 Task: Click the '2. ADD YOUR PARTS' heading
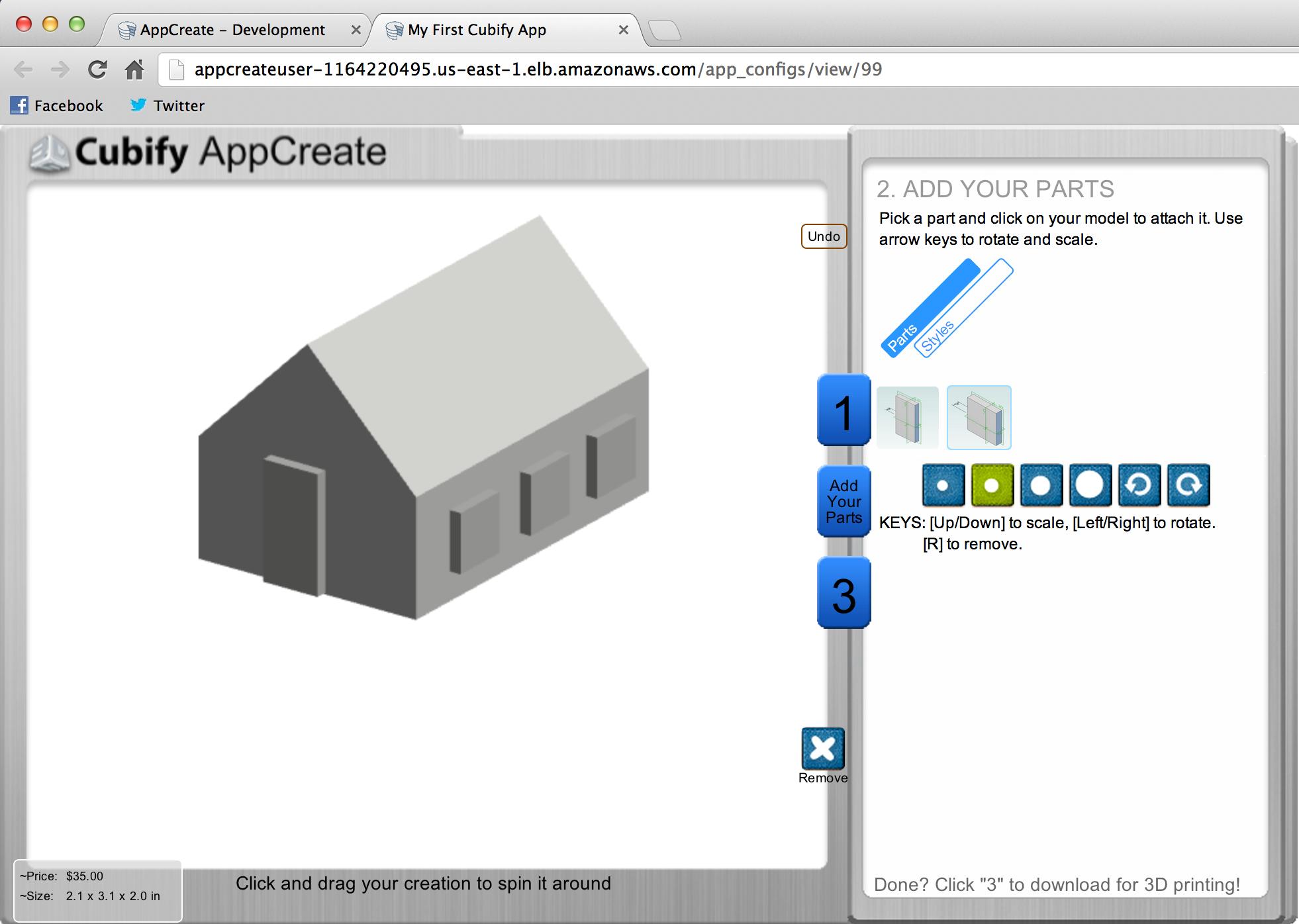pos(995,189)
